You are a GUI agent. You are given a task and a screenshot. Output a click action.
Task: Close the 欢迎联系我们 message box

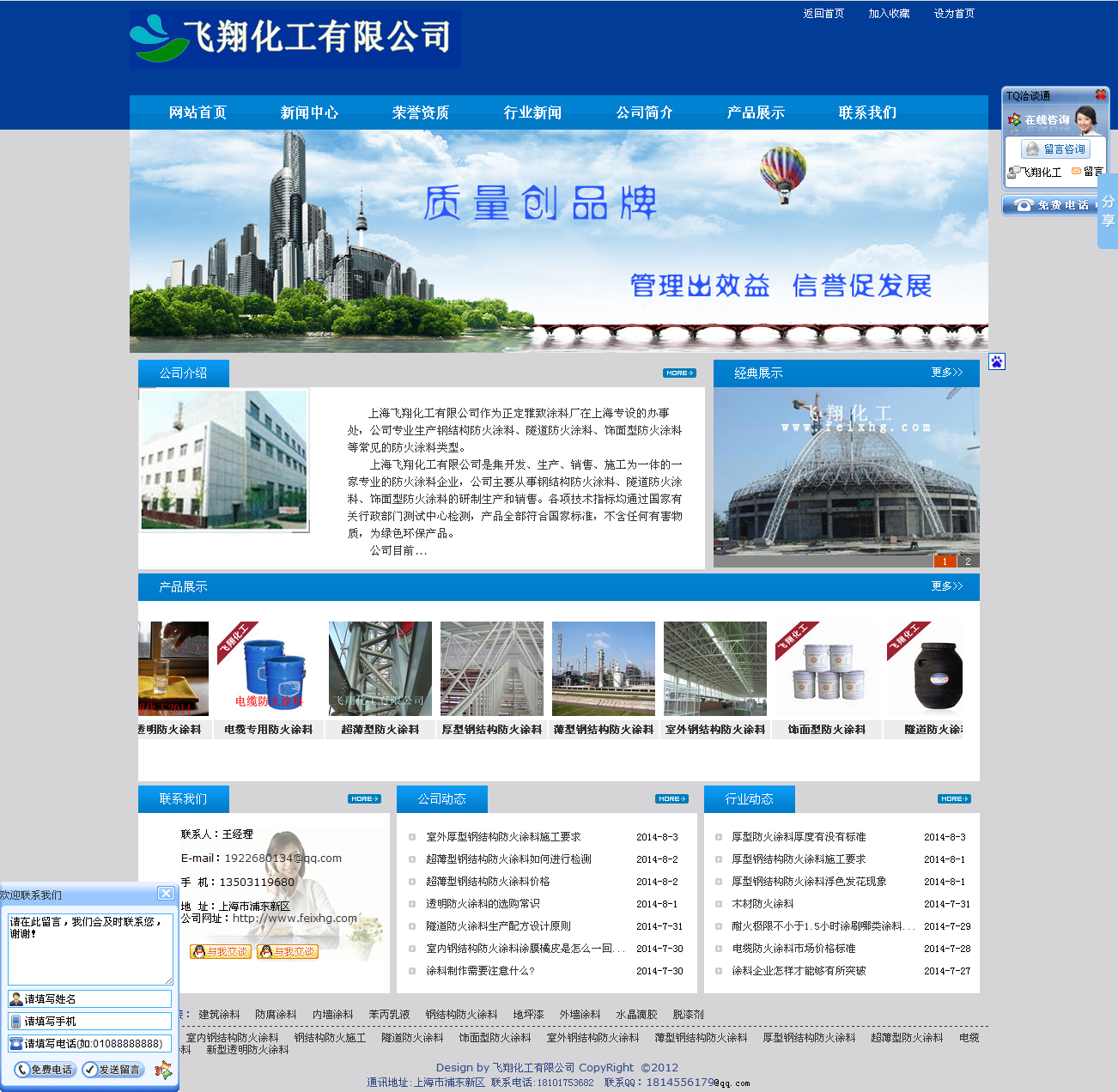tap(166, 894)
